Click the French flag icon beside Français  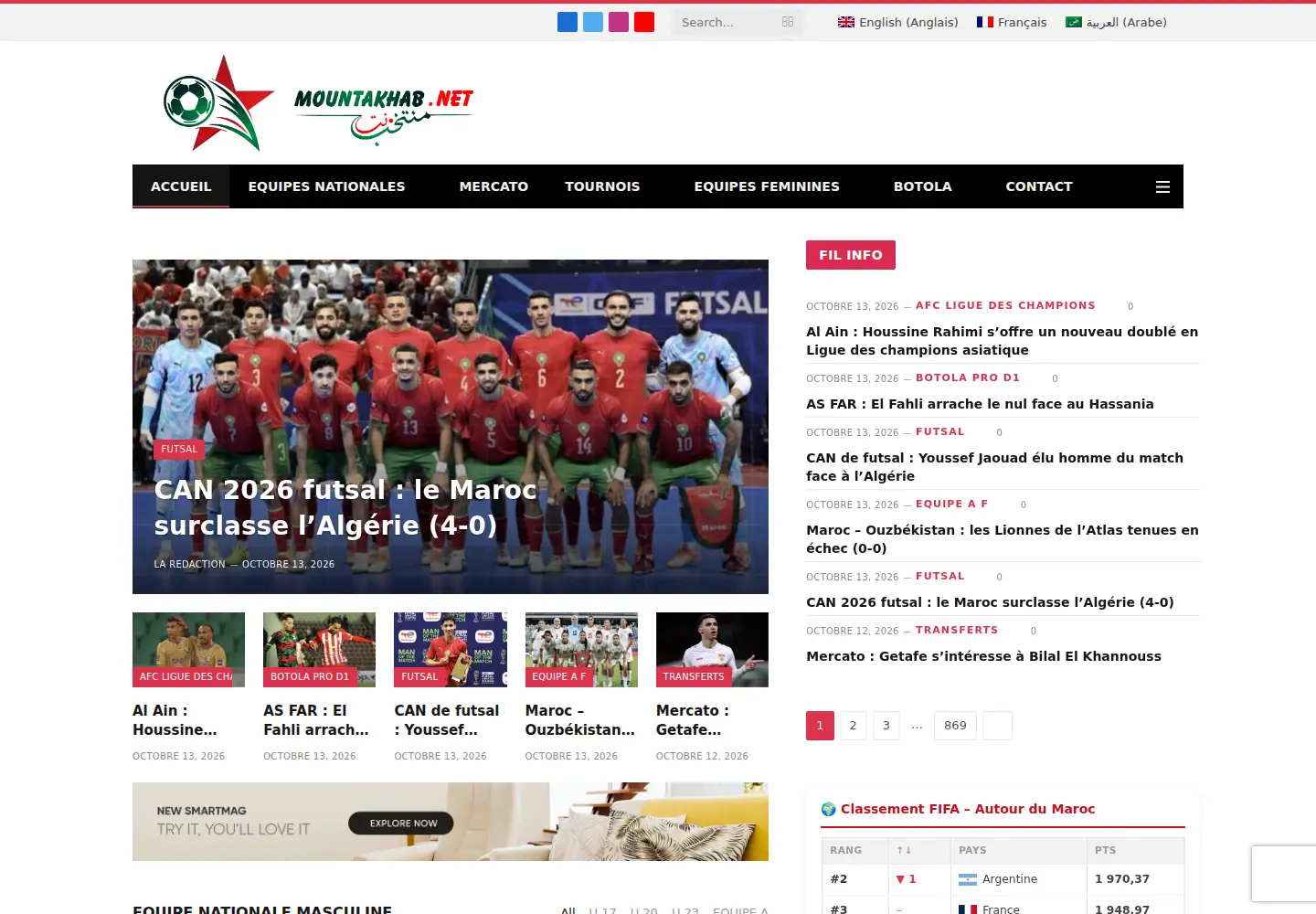pos(985,22)
